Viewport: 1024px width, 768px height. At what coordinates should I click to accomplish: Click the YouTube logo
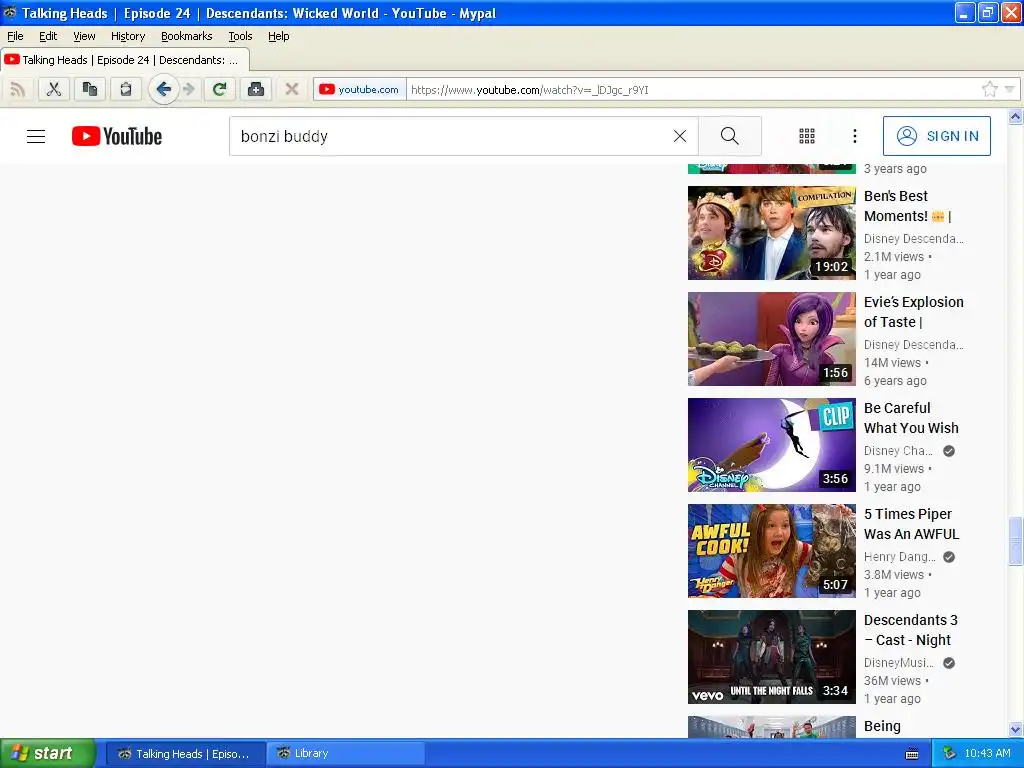point(117,136)
